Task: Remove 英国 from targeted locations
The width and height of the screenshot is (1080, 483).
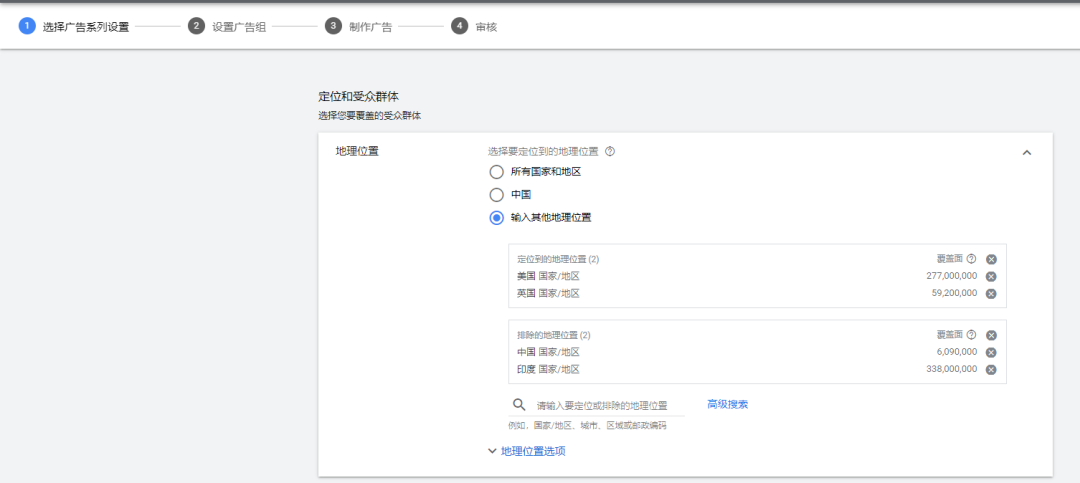Action: pos(991,294)
